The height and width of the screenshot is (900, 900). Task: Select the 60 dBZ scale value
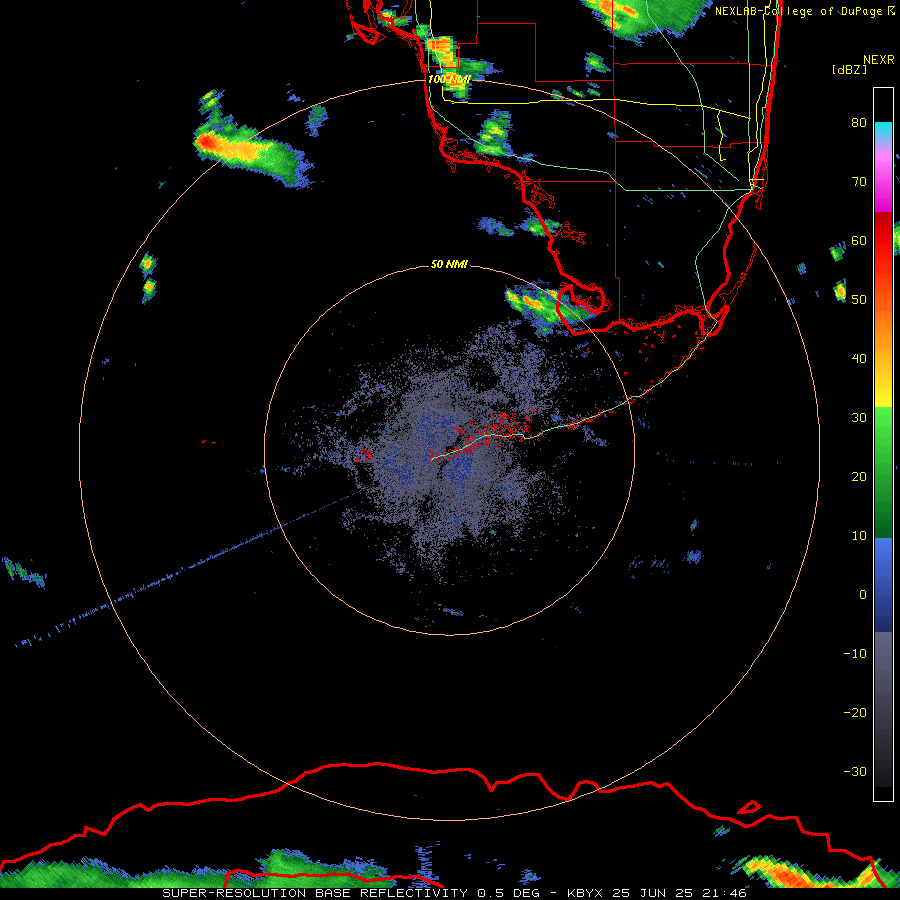point(859,240)
